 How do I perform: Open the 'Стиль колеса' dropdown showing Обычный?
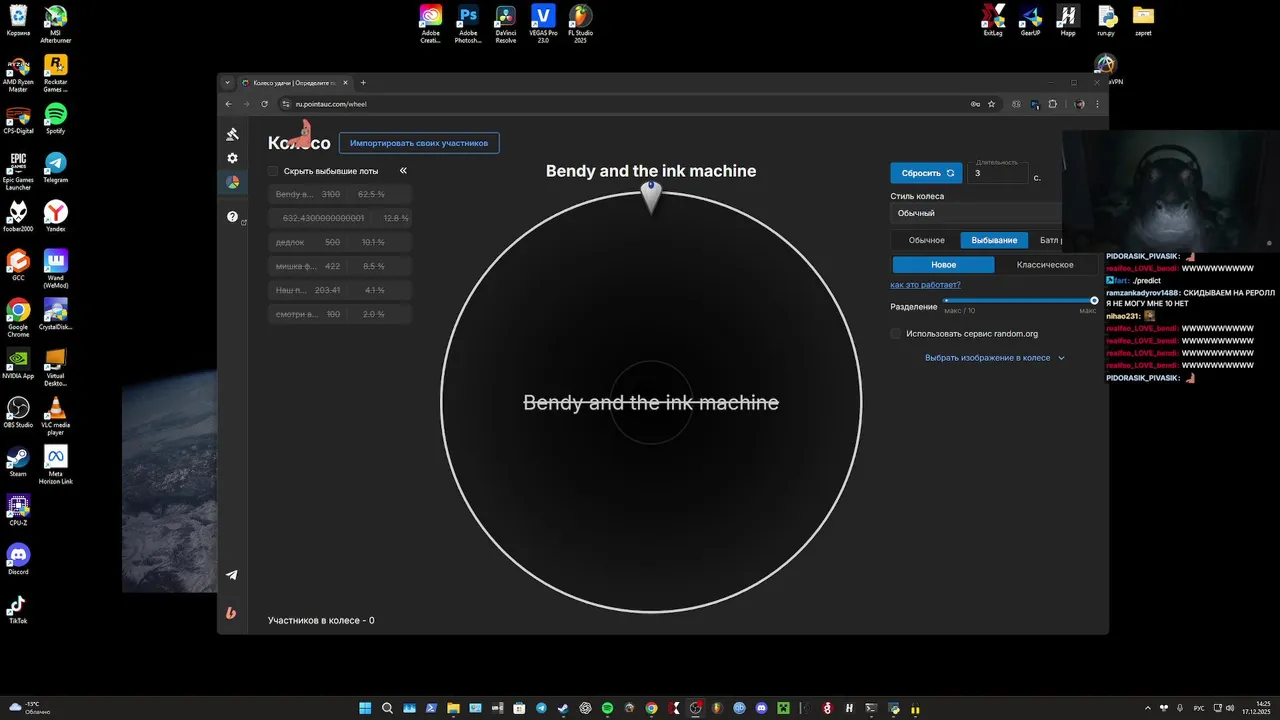(x=976, y=213)
